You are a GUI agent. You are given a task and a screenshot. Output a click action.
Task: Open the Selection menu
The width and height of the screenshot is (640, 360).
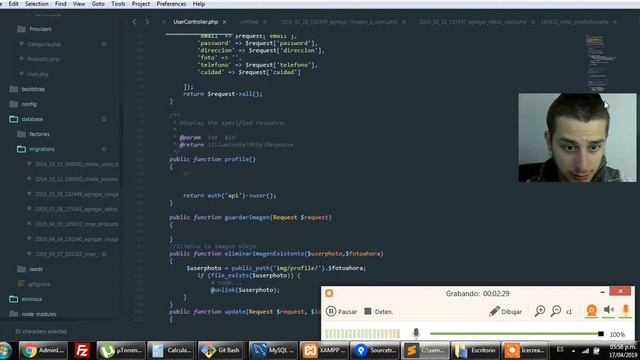[x=36, y=4]
